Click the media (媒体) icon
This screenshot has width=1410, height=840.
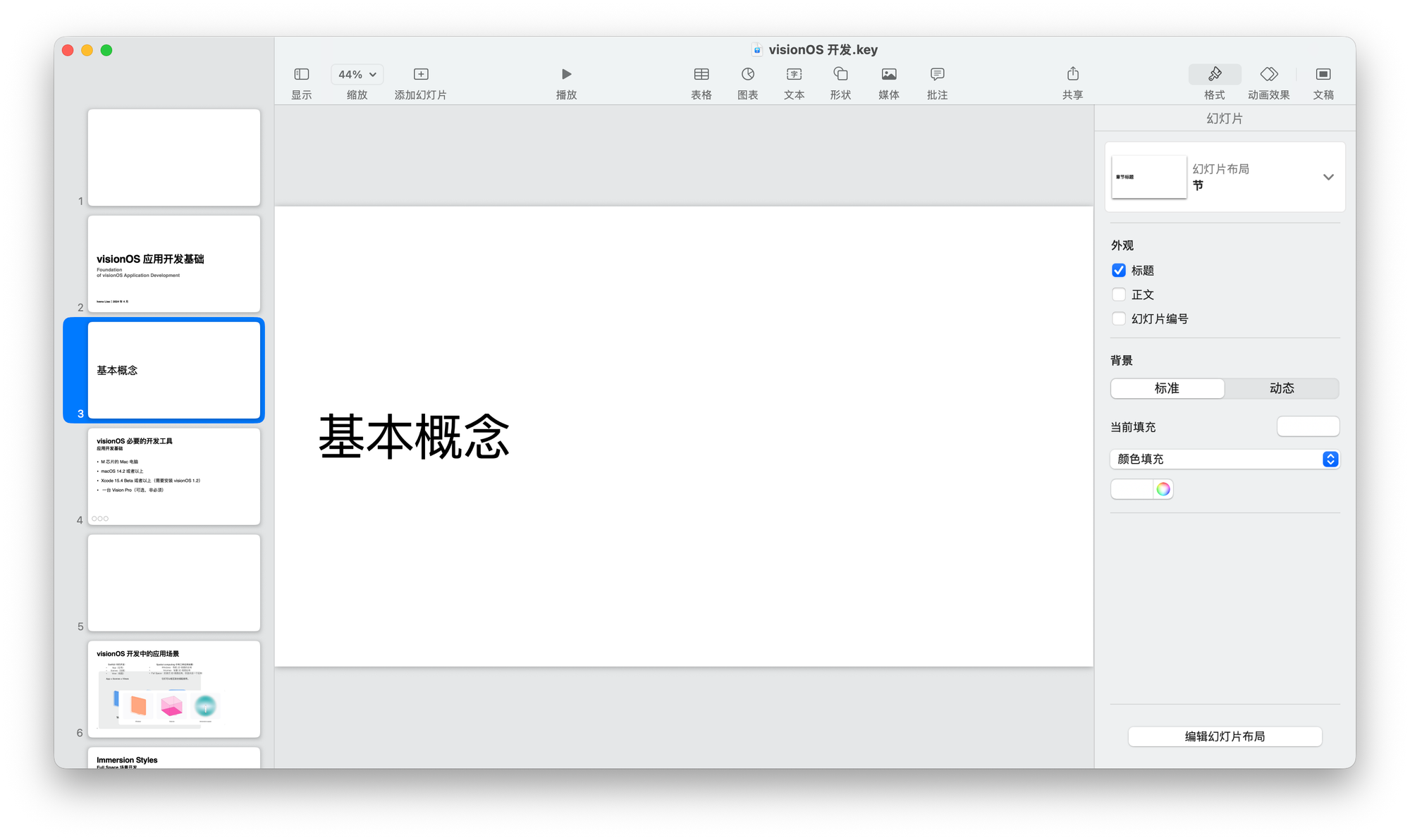click(x=888, y=74)
